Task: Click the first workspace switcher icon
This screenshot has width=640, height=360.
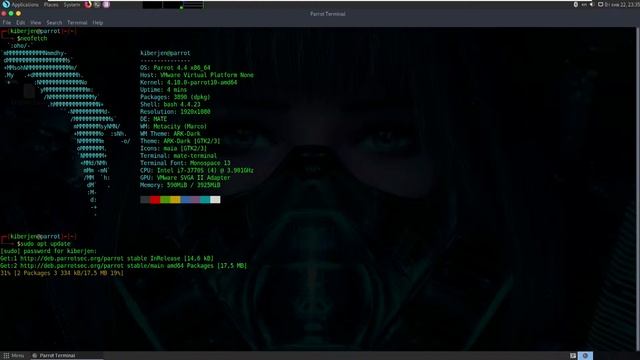Action: 573,356
